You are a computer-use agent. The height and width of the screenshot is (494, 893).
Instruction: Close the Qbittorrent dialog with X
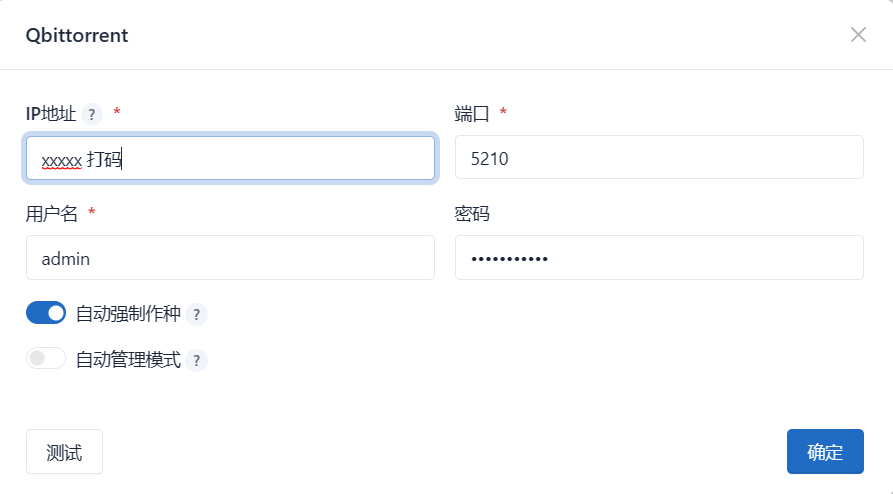tap(857, 35)
